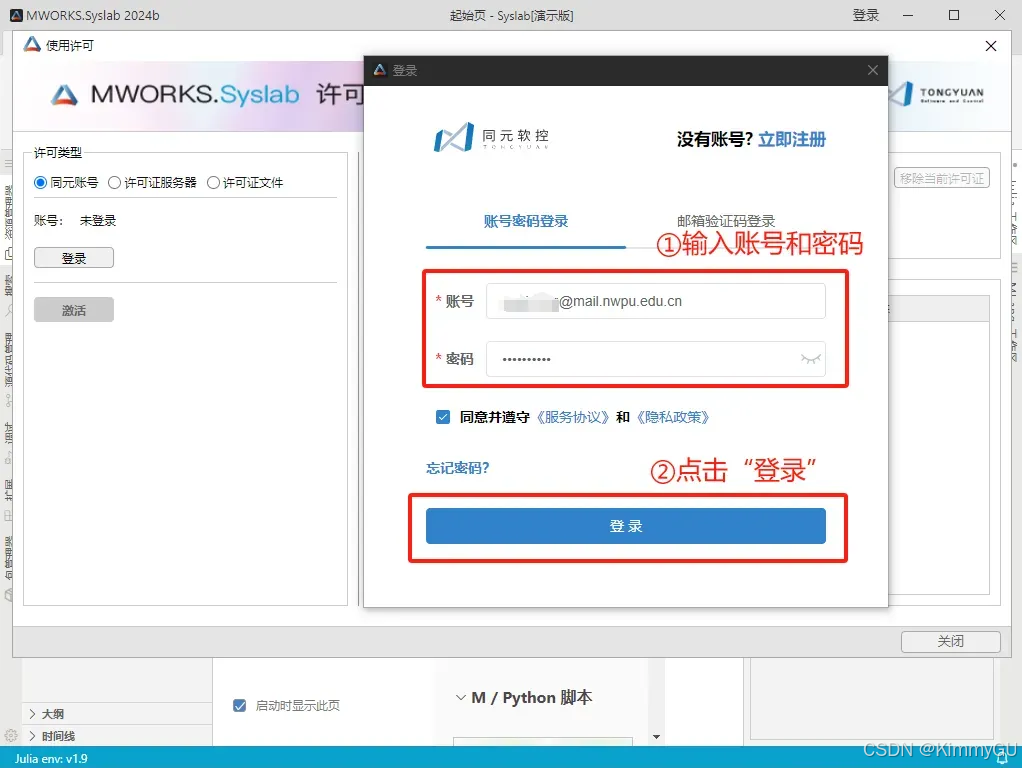Open the 调试 sidebar icon
This screenshot has width=1022, height=768.
tap(8, 458)
